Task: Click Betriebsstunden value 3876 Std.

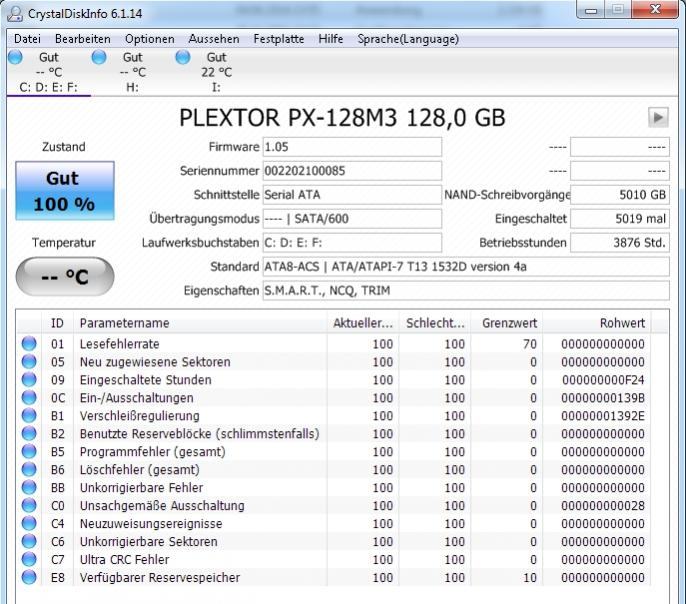Action: pyautogui.click(x=620, y=243)
